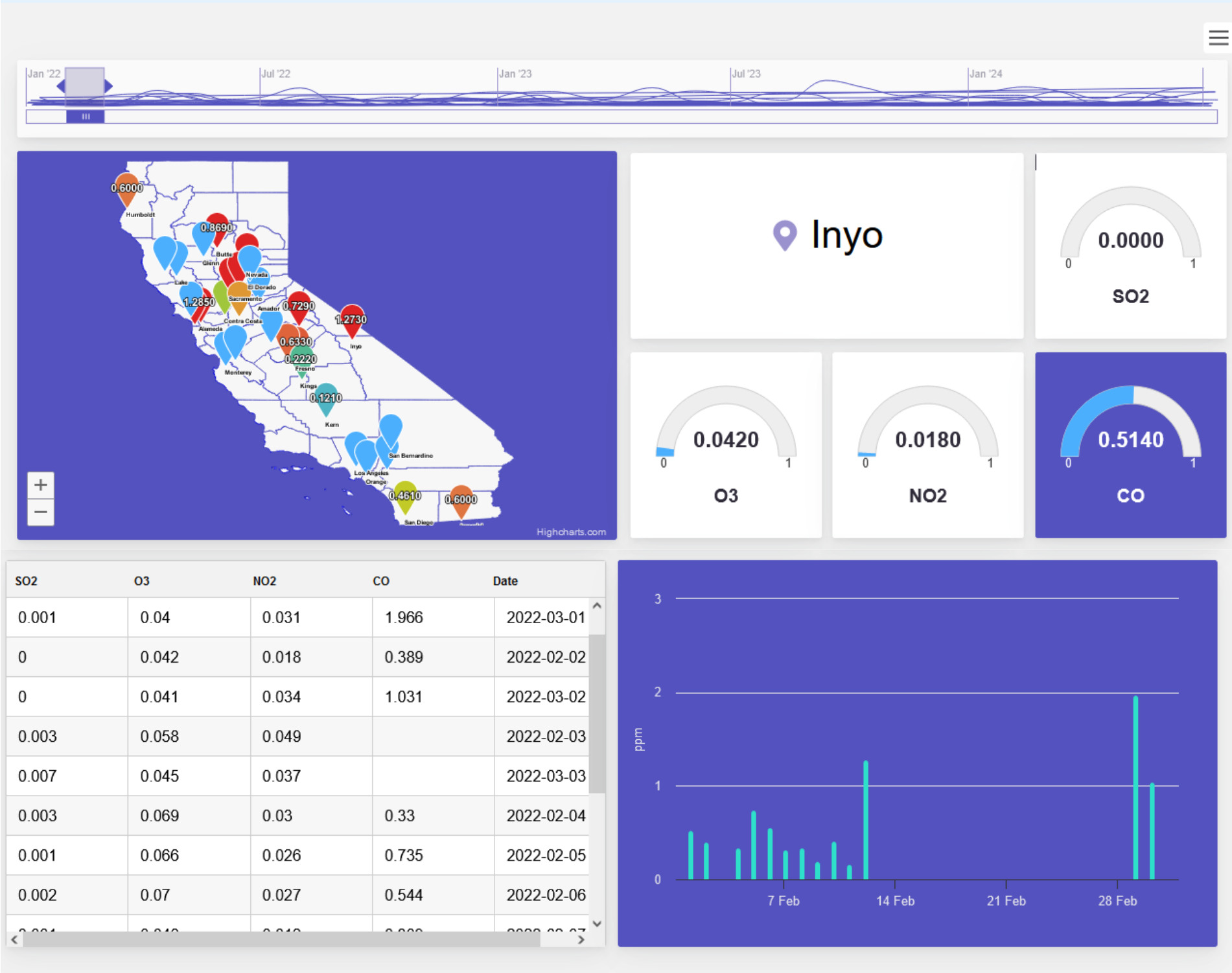Select the red 0.7290 map pin
Screen dimensions: 1232x973
(x=299, y=306)
